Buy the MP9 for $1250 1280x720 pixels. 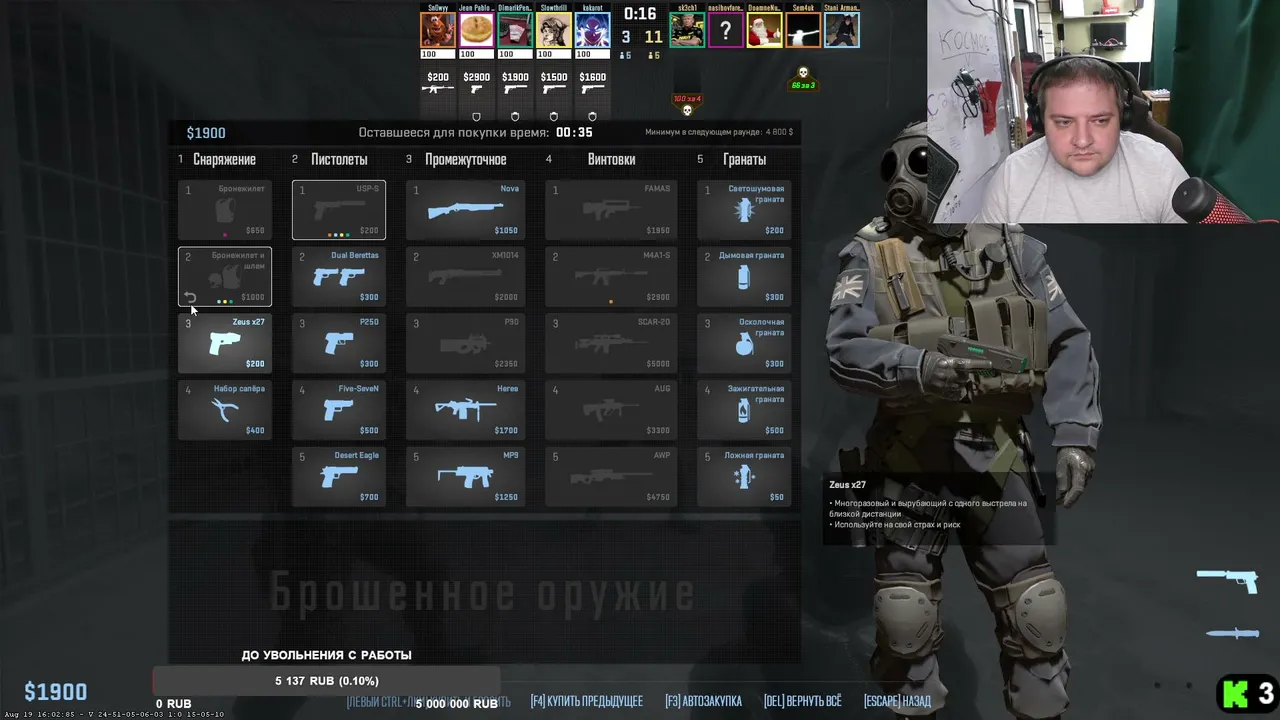(x=466, y=477)
